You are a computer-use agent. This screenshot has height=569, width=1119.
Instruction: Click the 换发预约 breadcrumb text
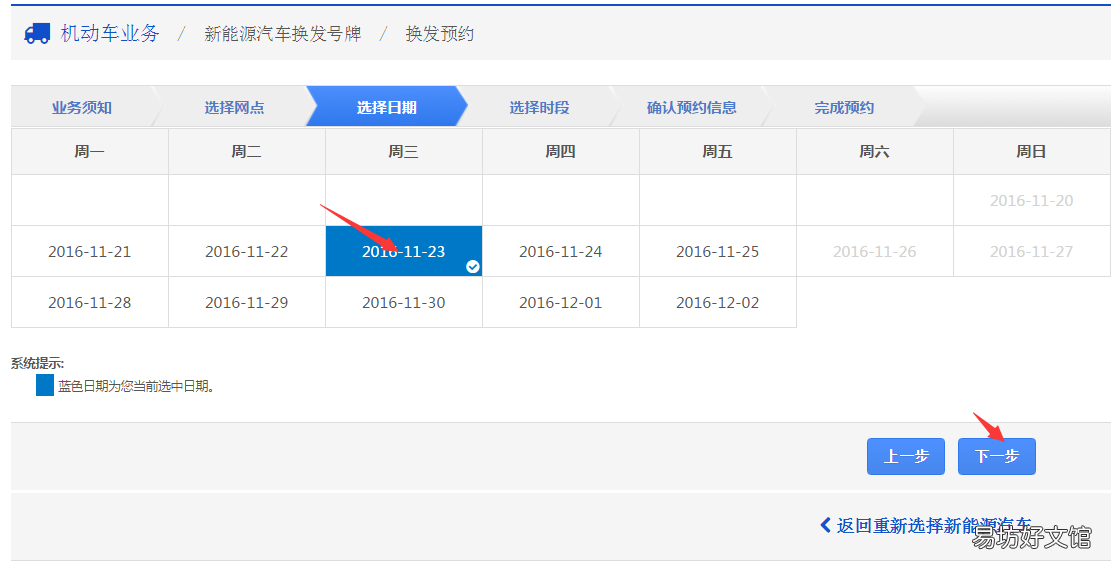coord(440,34)
